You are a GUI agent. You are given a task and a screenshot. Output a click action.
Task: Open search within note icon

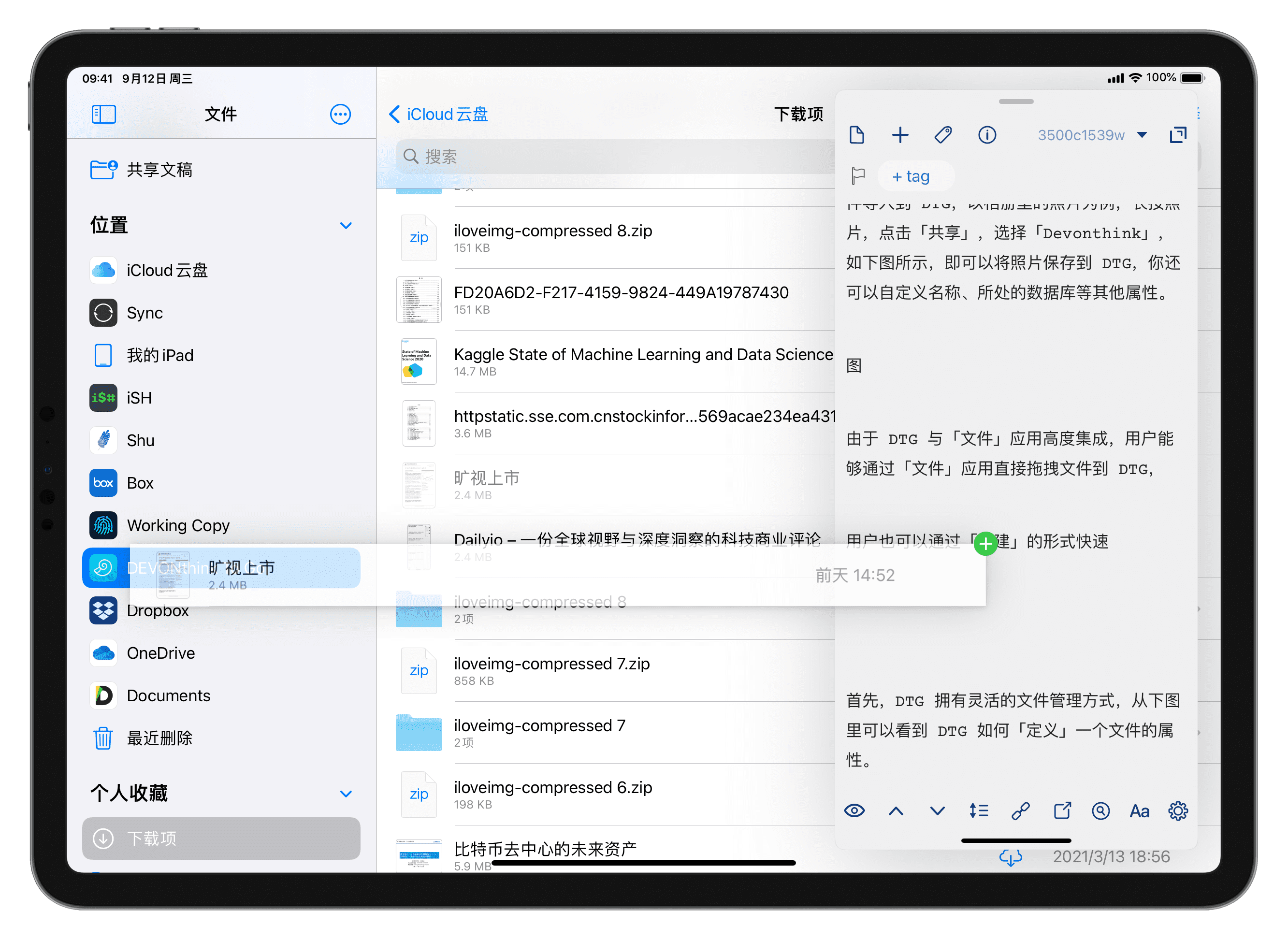[1101, 811]
